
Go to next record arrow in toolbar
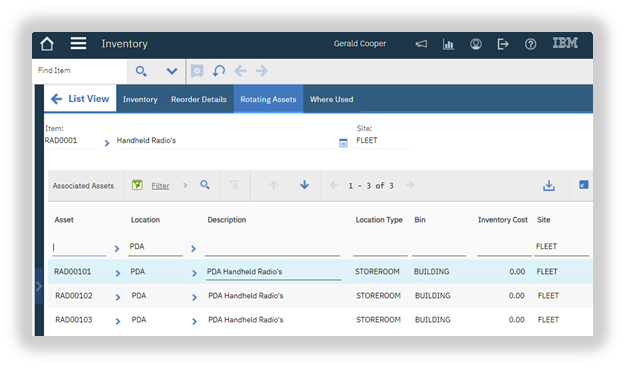click(262, 71)
